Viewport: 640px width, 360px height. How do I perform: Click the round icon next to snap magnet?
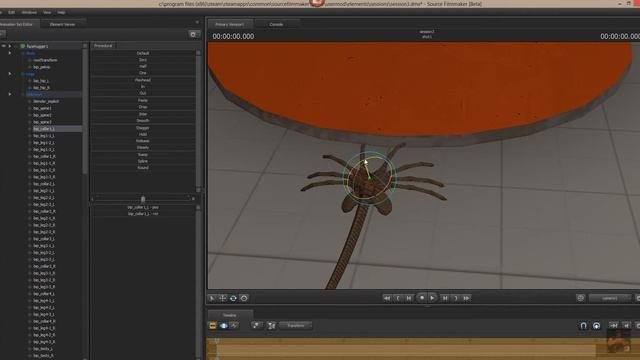[x=596, y=325]
